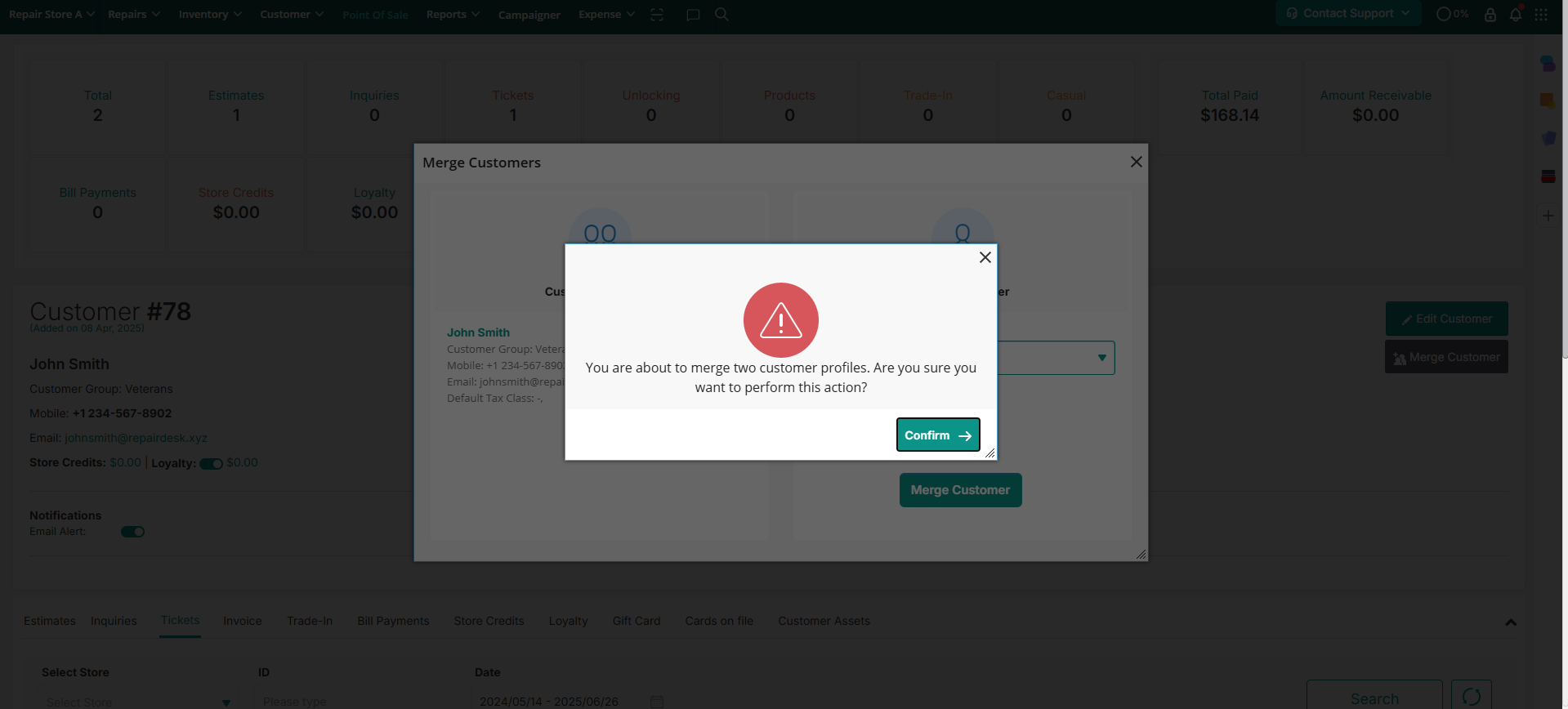Open Point Of Sale
The image size is (1568, 709).
(375, 15)
